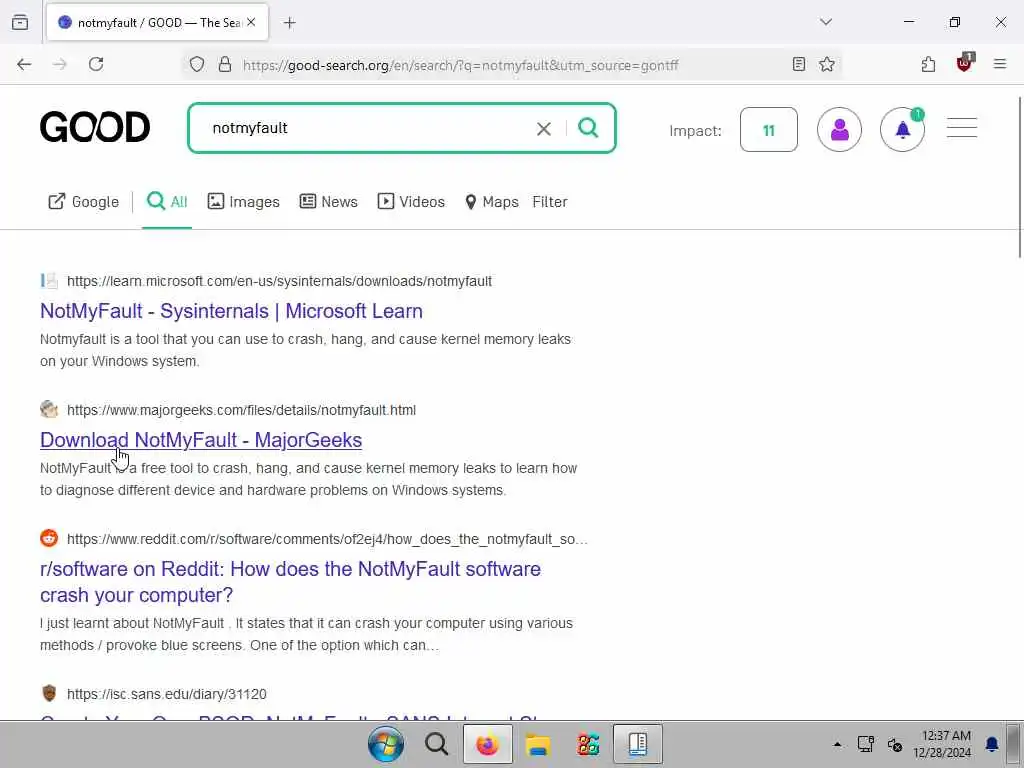Open network status tray icon
The image size is (1024, 768).
click(865, 744)
